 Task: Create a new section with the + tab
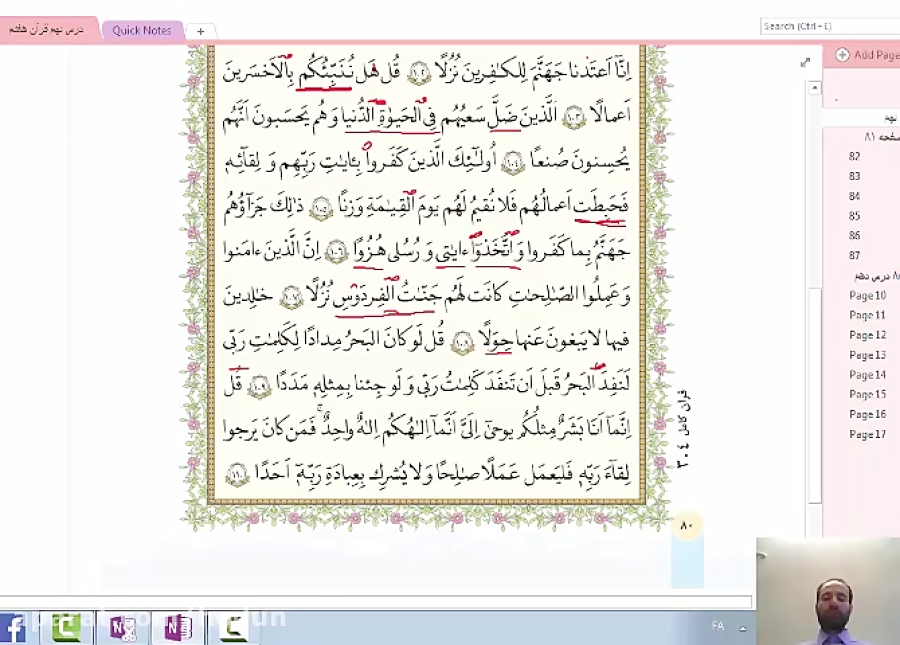tap(200, 31)
